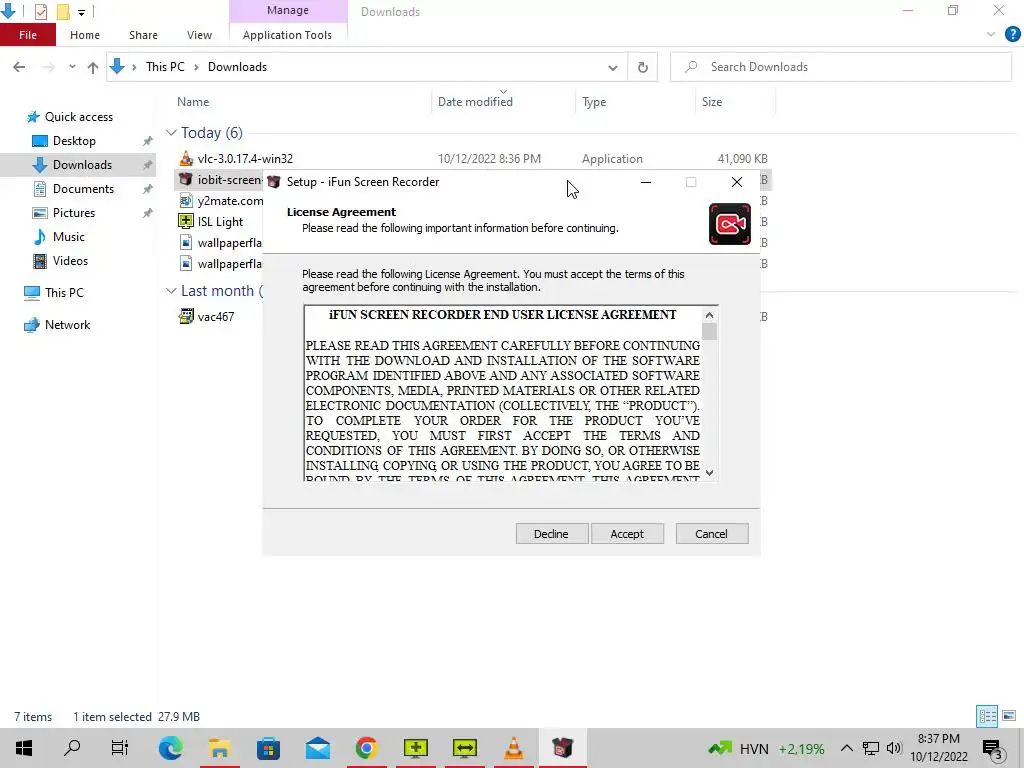Switch to the Share ribbon tab
The height and width of the screenshot is (768, 1024).
click(143, 35)
